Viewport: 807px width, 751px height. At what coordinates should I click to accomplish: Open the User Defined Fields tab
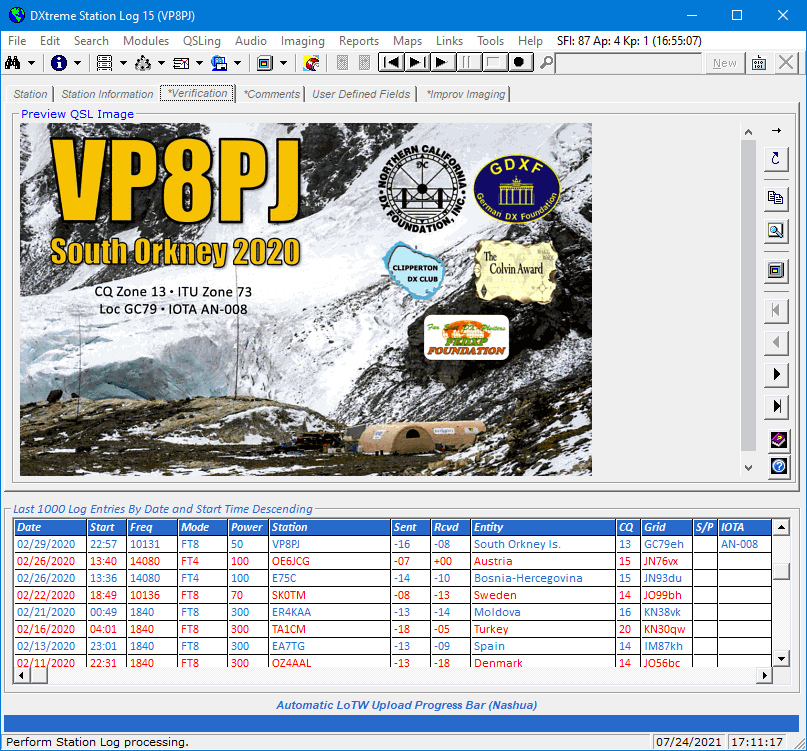(x=361, y=94)
